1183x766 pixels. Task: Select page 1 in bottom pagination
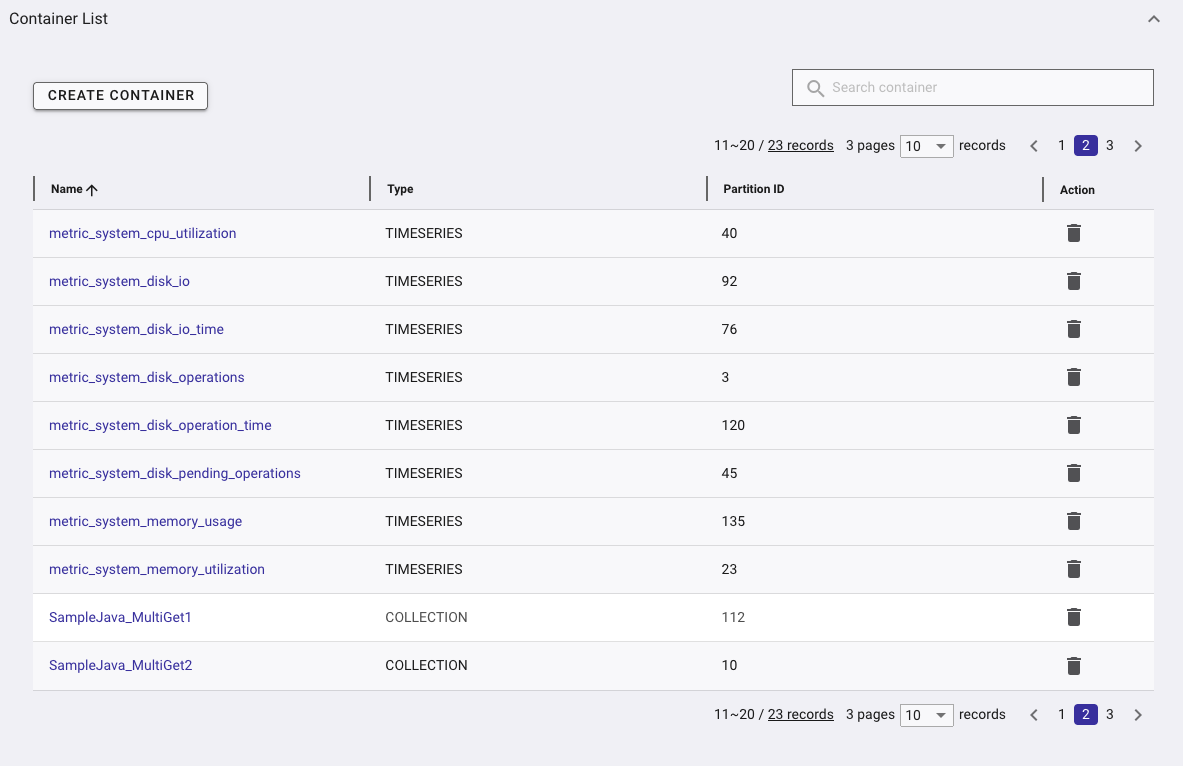[x=1062, y=715]
